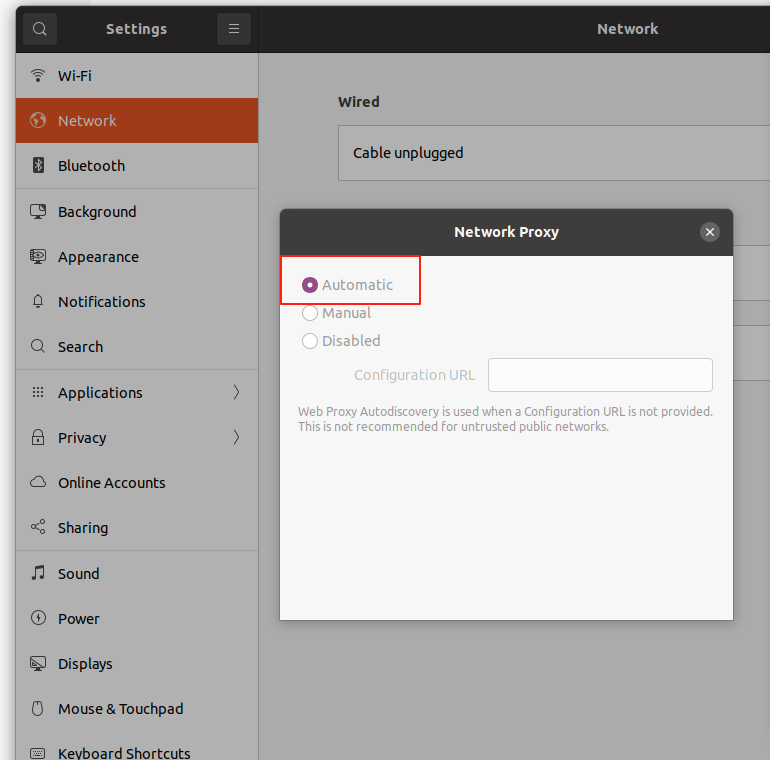Click the Keyboard Shortcuts keyboard icon

point(38,753)
